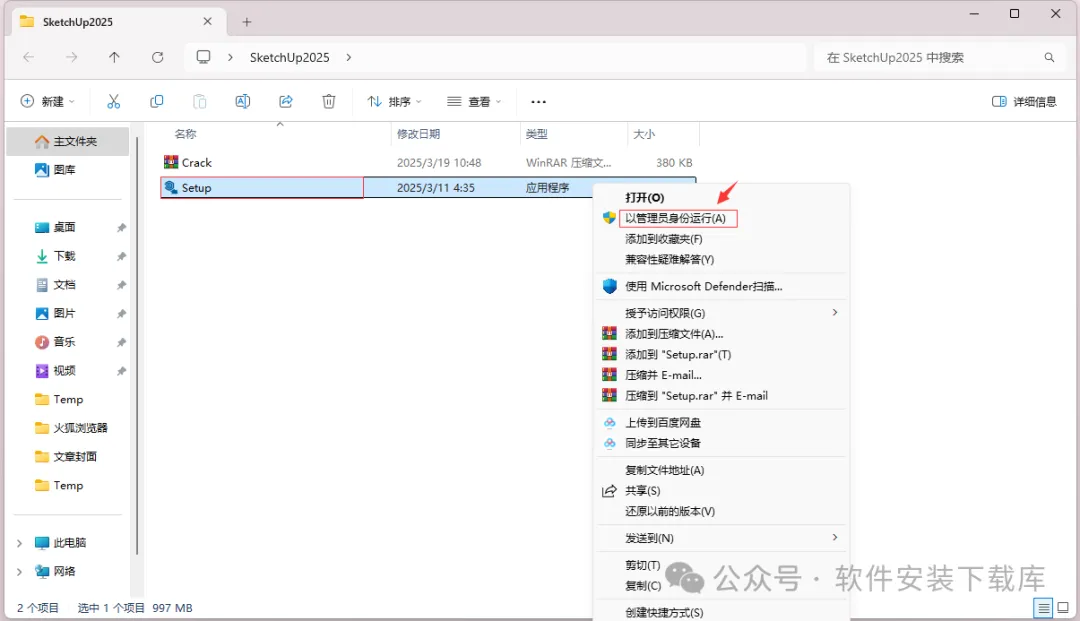Image resolution: width=1080 pixels, height=621 pixels.
Task: Click the Setup application icon
Action: 171,187
